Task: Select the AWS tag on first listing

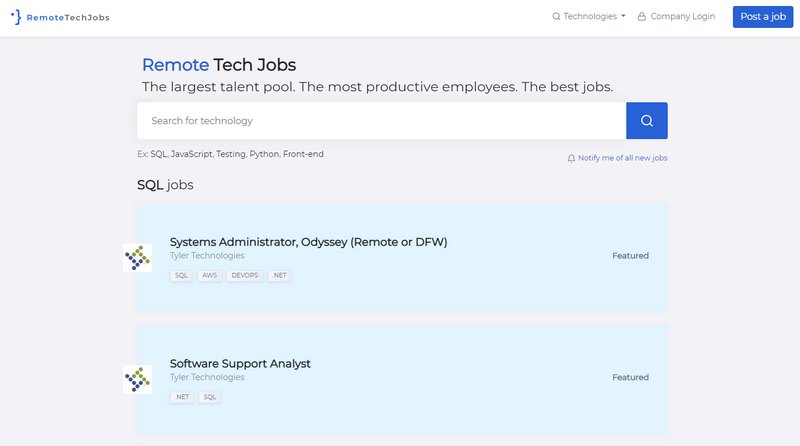Action: tap(209, 276)
